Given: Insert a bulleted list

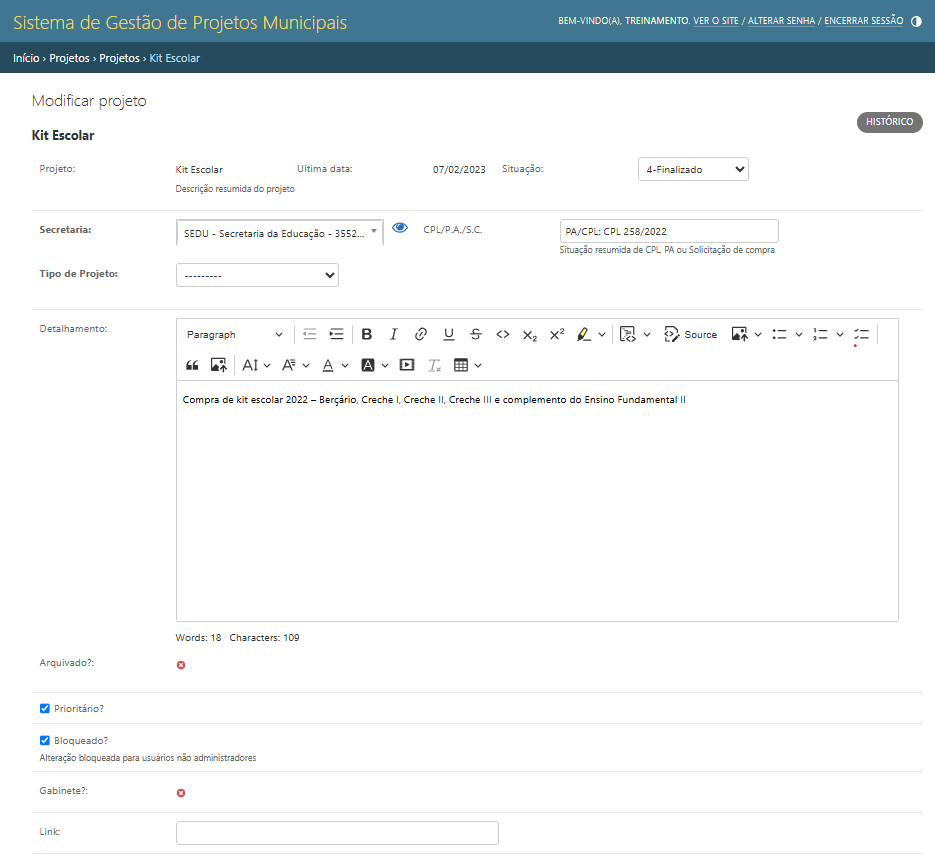Looking at the screenshot, I should click(779, 334).
